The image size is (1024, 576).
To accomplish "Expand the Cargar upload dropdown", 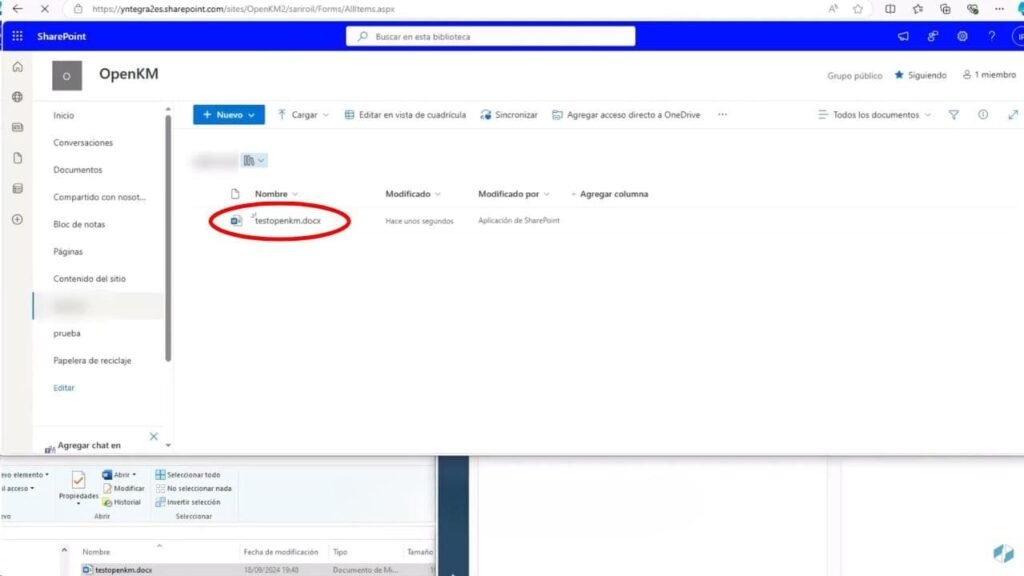I will coord(326,115).
